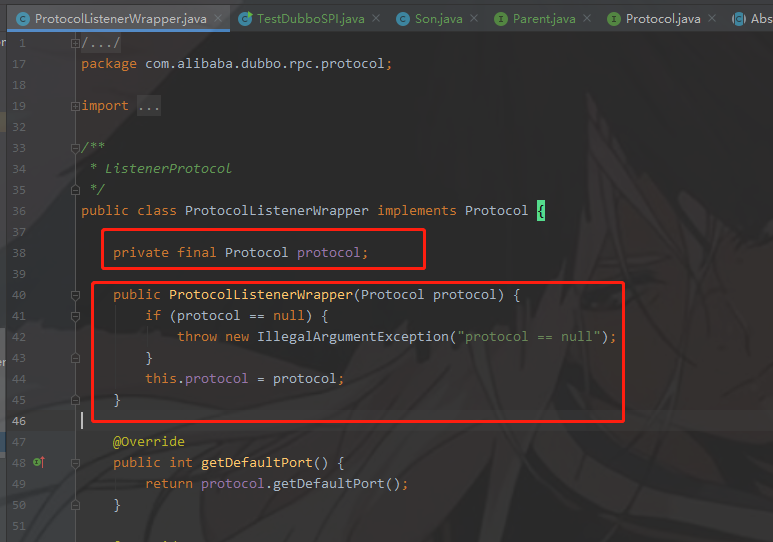
Task: Click the interface icon on Protocol.java tab
Action: pyautogui.click(x=614, y=19)
